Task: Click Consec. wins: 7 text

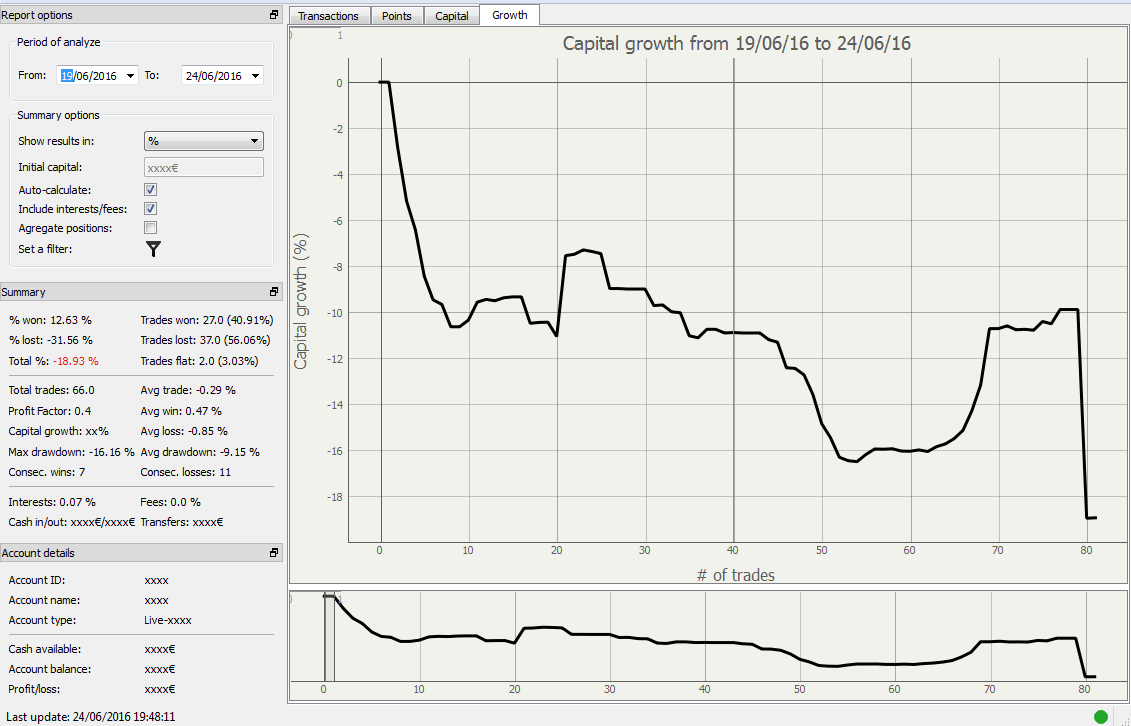Action: (x=47, y=472)
